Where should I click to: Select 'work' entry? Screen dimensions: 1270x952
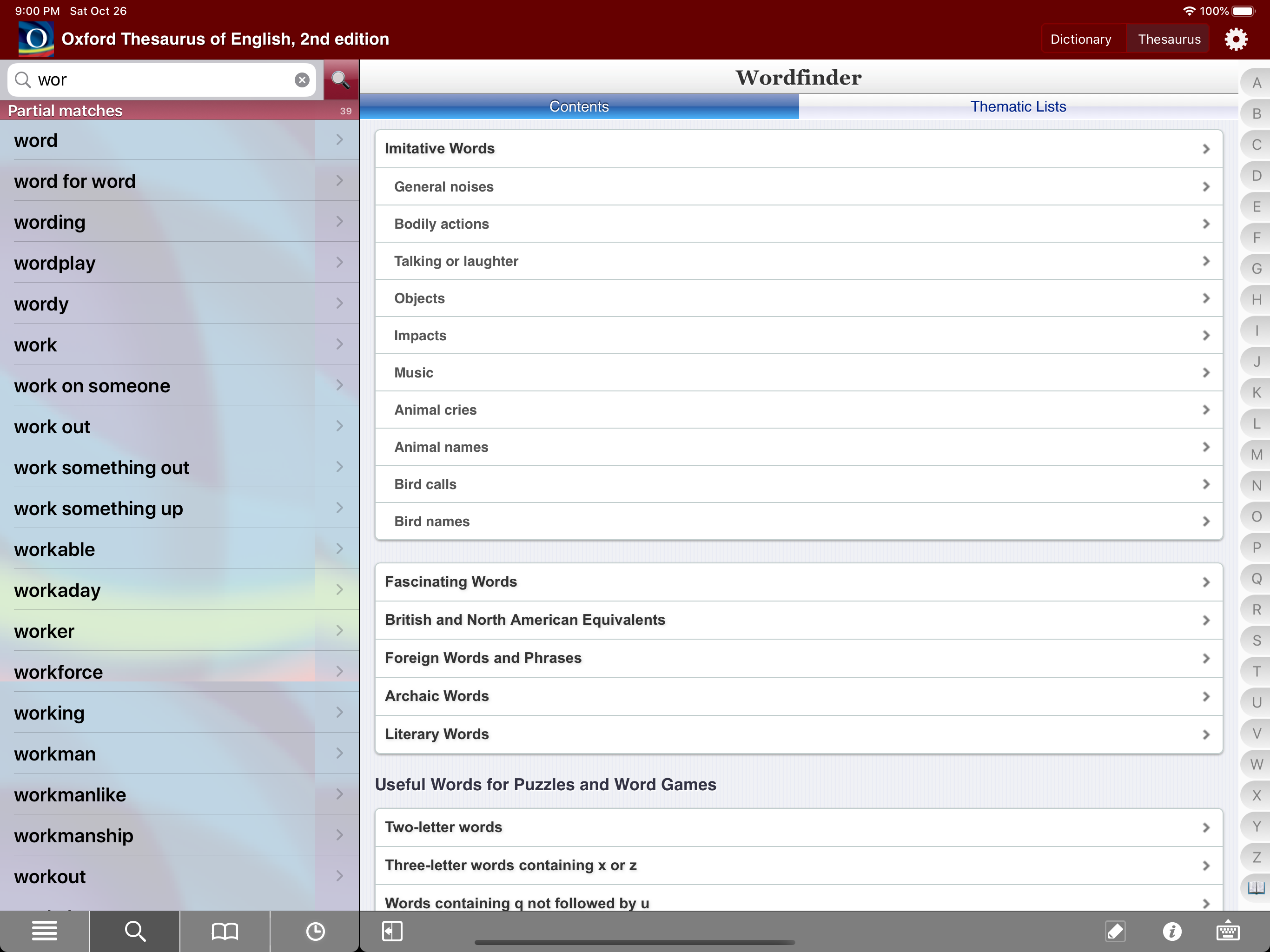pyautogui.click(x=179, y=344)
